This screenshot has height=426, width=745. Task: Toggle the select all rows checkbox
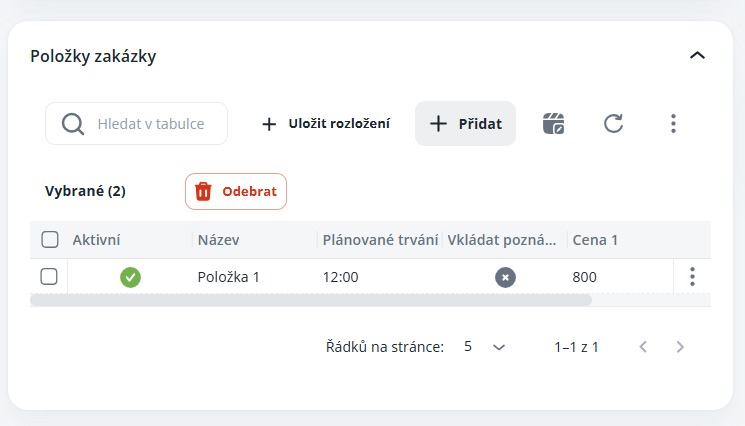click(49, 240)
